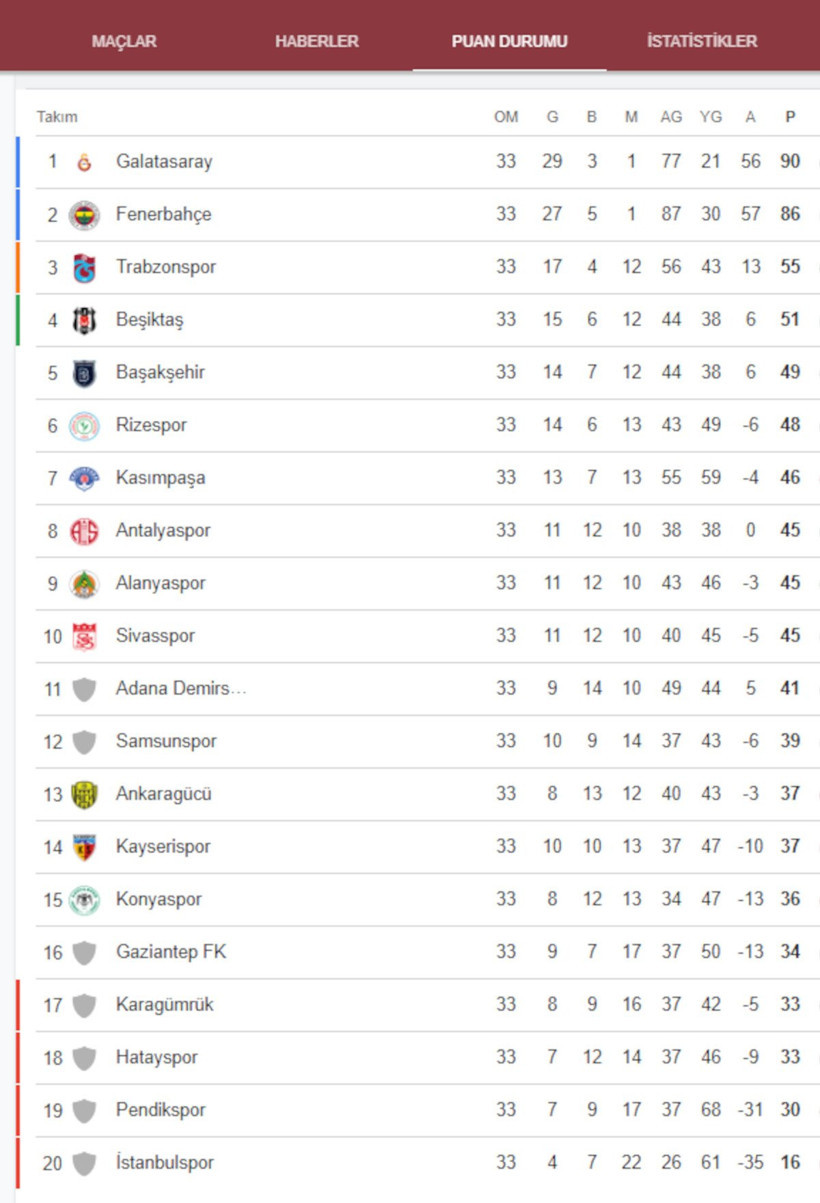
Task: Click the Kayserispor team crest
Action: [84, 847]
